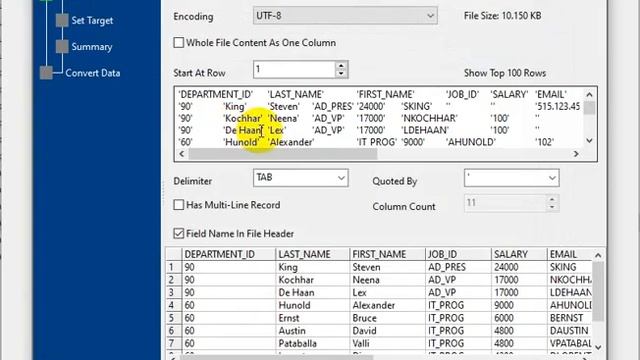Decrease Start At Row with down arrow
Screen dimensions: 640x360
341,74
